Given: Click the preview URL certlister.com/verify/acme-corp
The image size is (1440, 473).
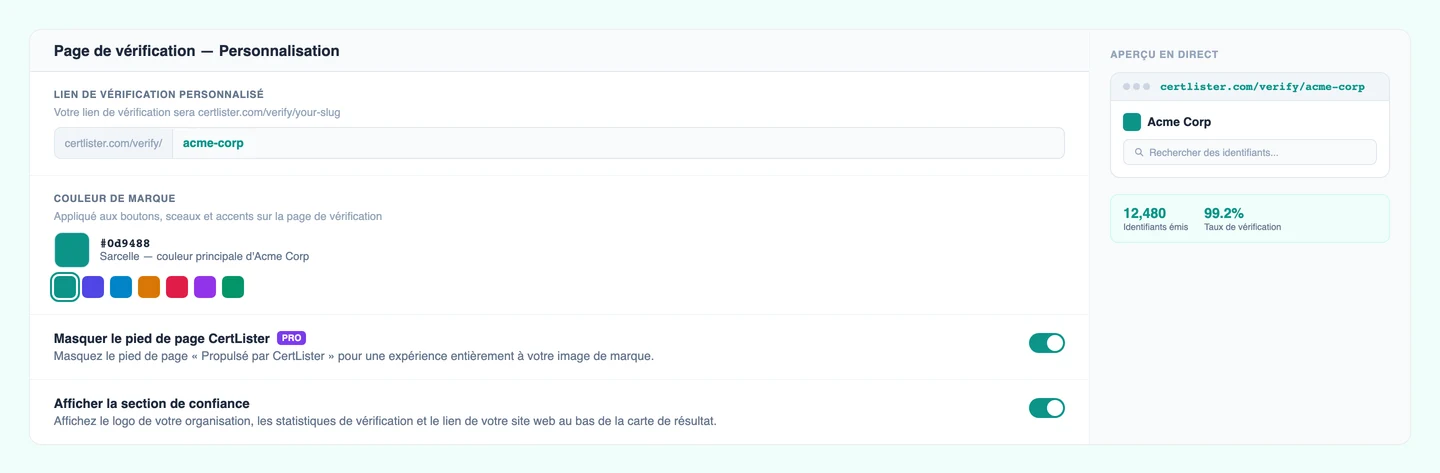Looking at the screenshot, I should pyautogui.click(x=1262, y=87).
